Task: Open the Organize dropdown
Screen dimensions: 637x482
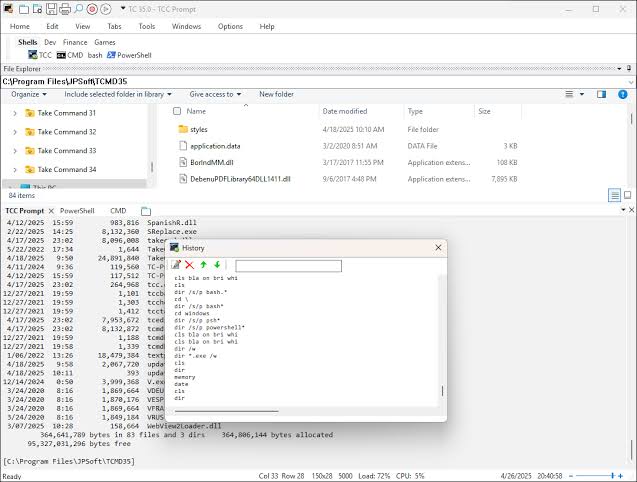Action: [x=28, y=94]
